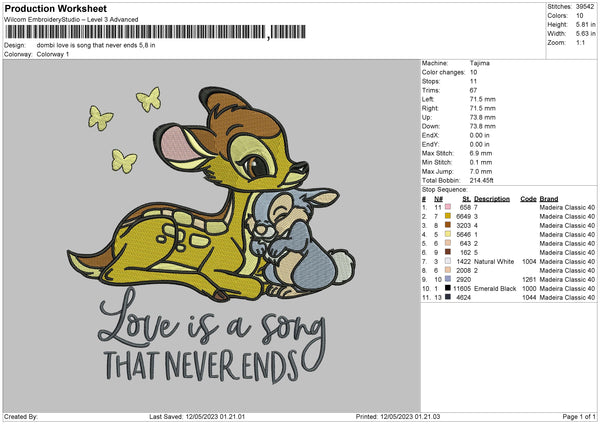Viewport: 600px width, 424px height.
Task: Click the Min Stitch value 0.1 mm
Action: [x=481, y=162]
